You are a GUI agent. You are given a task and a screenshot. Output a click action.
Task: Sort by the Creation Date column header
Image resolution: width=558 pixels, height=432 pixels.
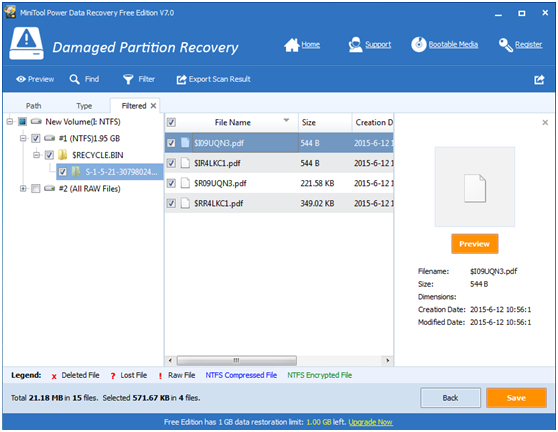click(x=373, y=122)
